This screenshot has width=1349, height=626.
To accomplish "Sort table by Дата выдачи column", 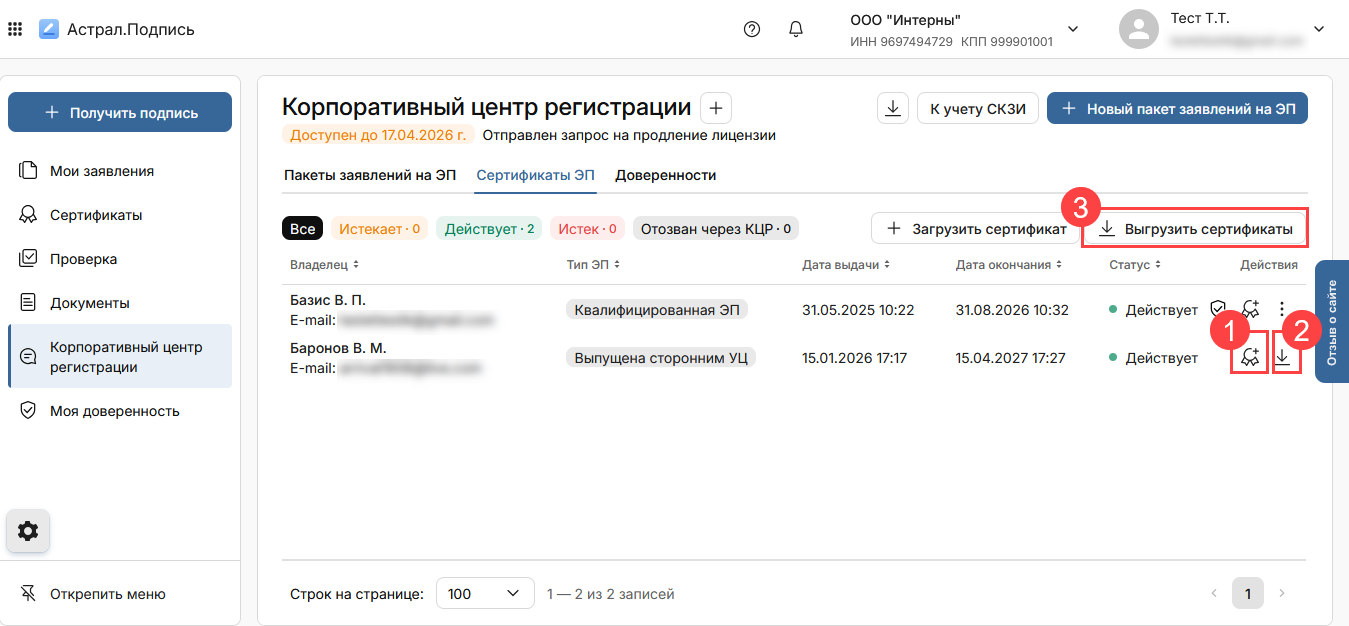I will coord(845,265).
